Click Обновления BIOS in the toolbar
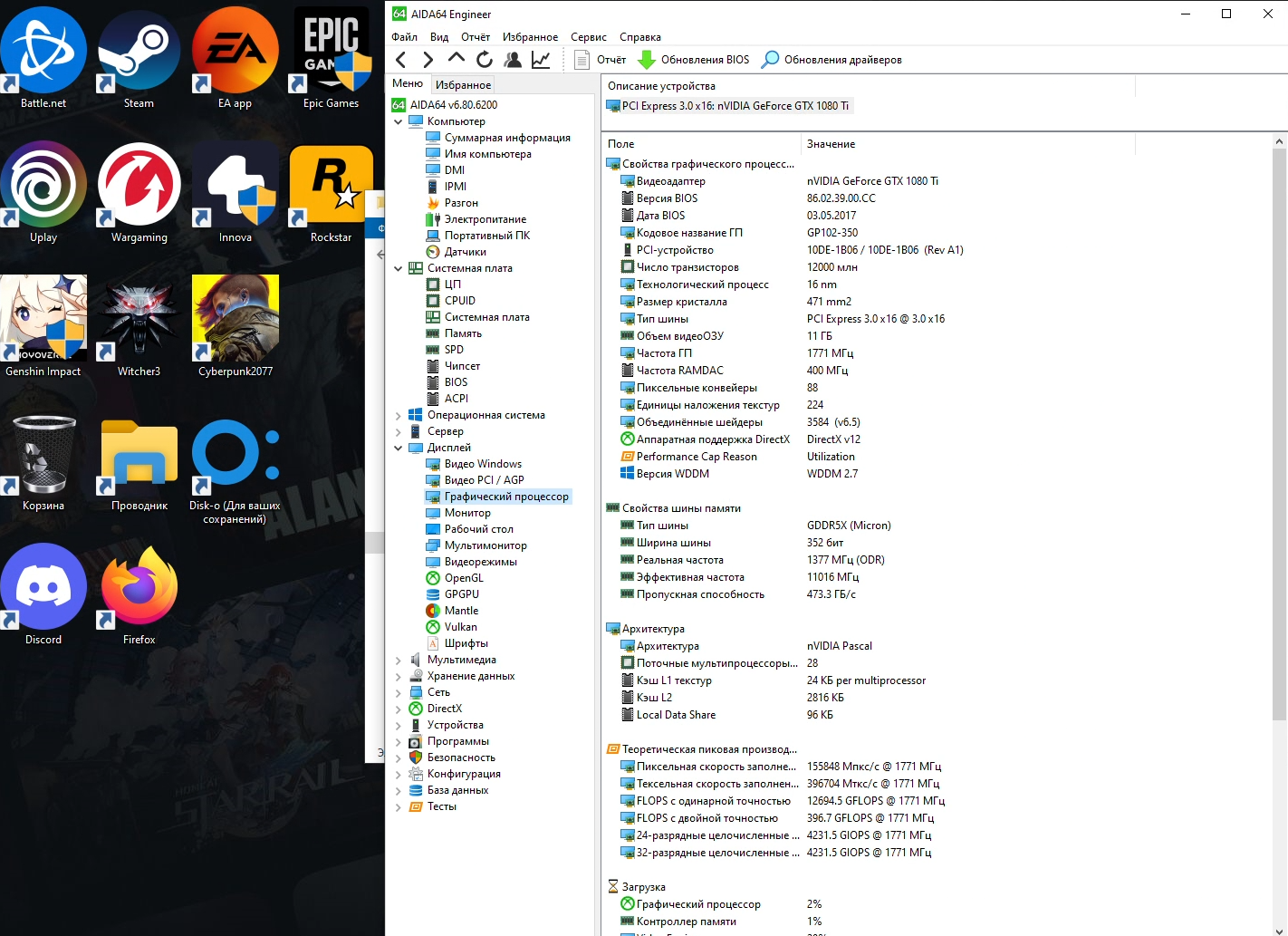This screenshot has height=936, width=1288. [x=695, y=60]
